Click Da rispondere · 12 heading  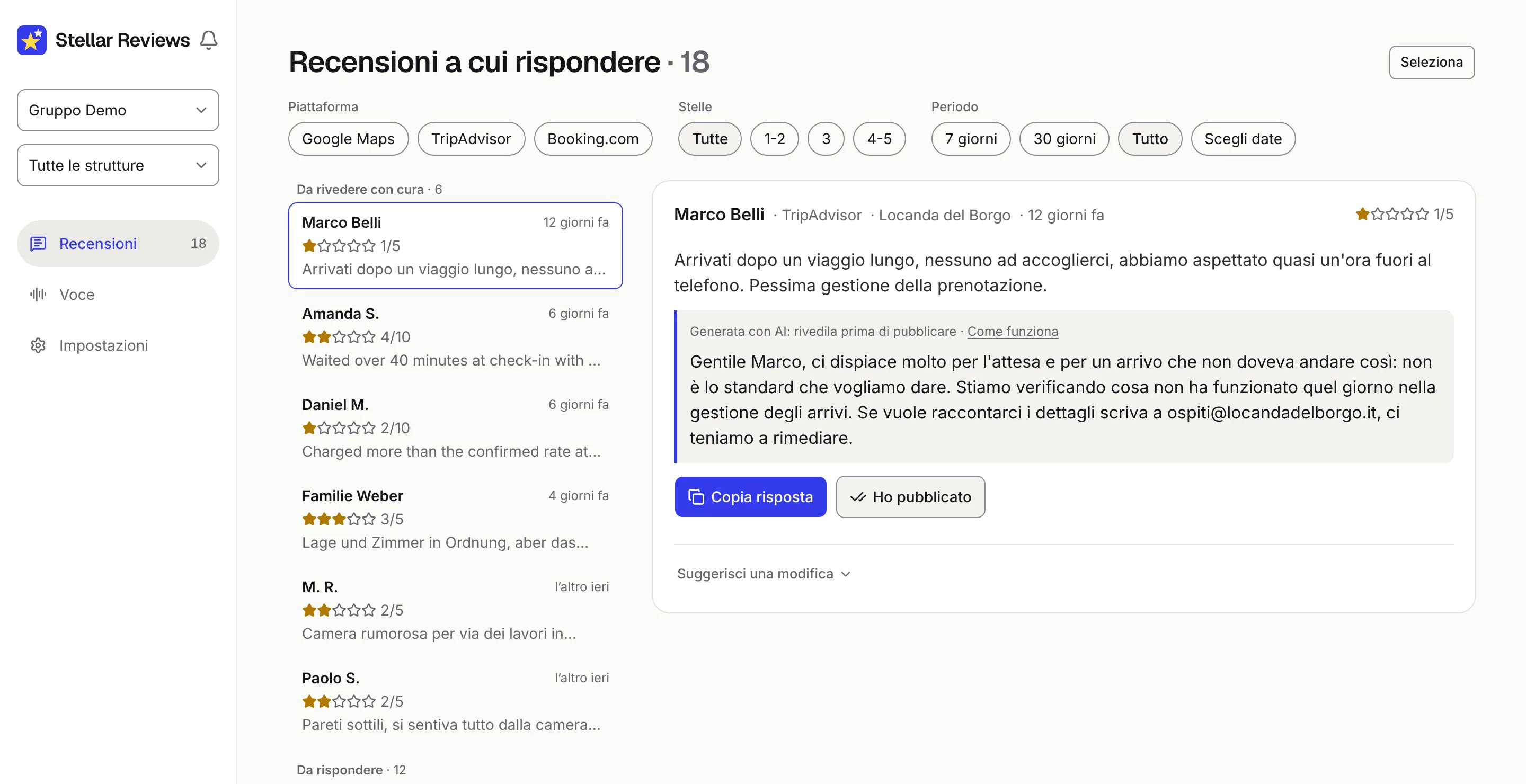coord(351,770)
